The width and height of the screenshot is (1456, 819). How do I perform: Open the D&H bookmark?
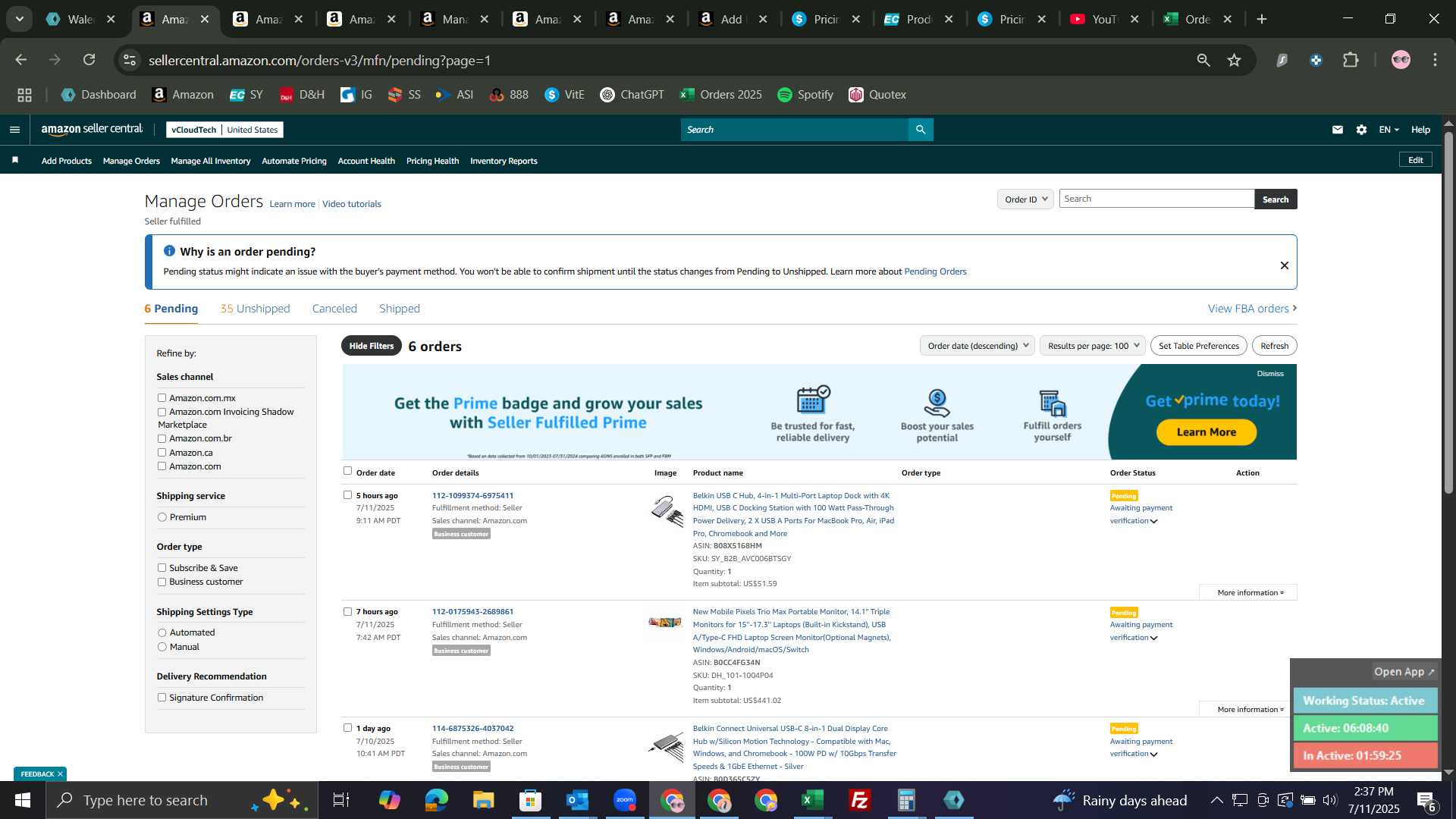302,95
